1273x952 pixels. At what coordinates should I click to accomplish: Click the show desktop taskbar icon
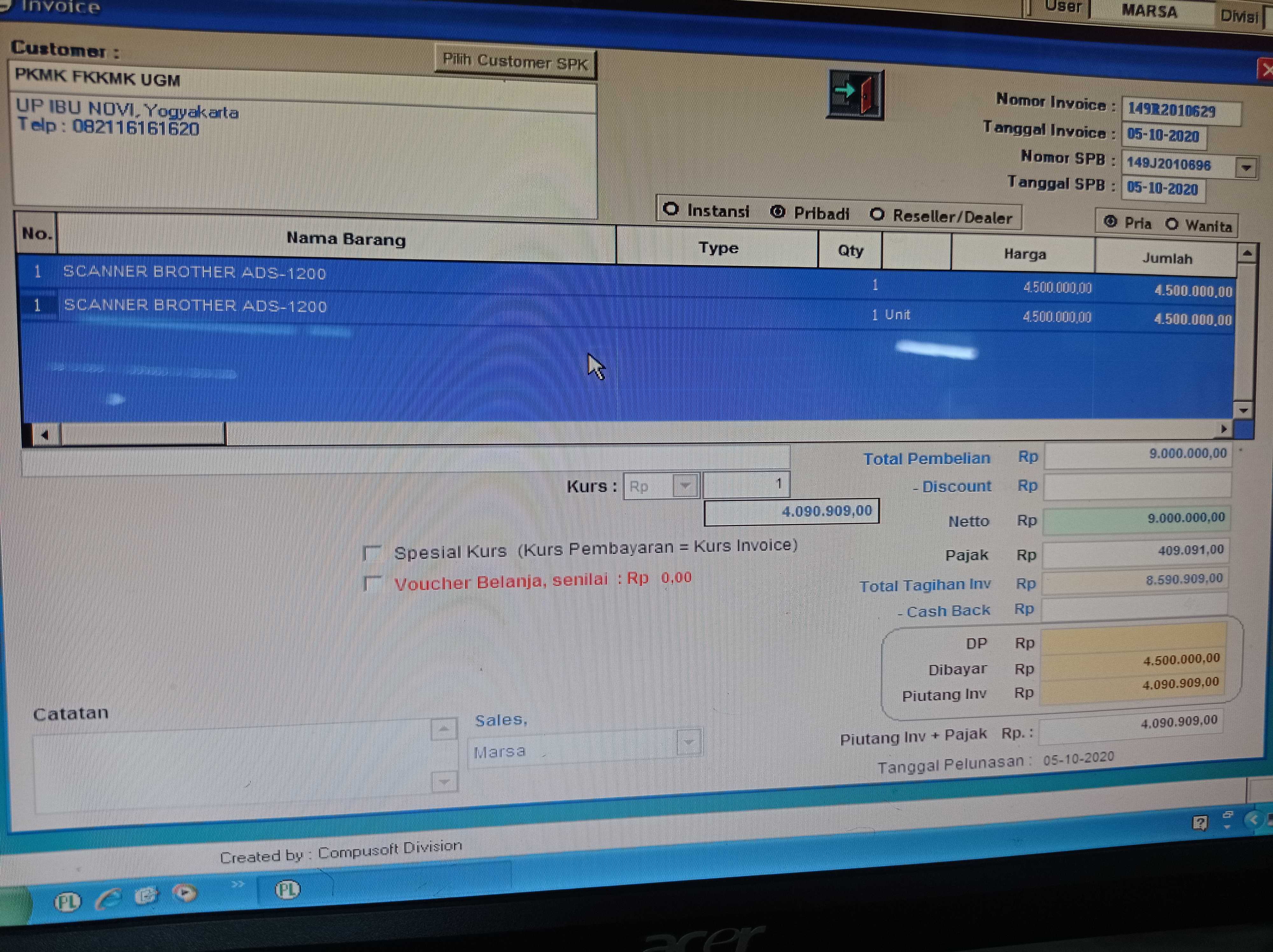click(x=146, y=896)
